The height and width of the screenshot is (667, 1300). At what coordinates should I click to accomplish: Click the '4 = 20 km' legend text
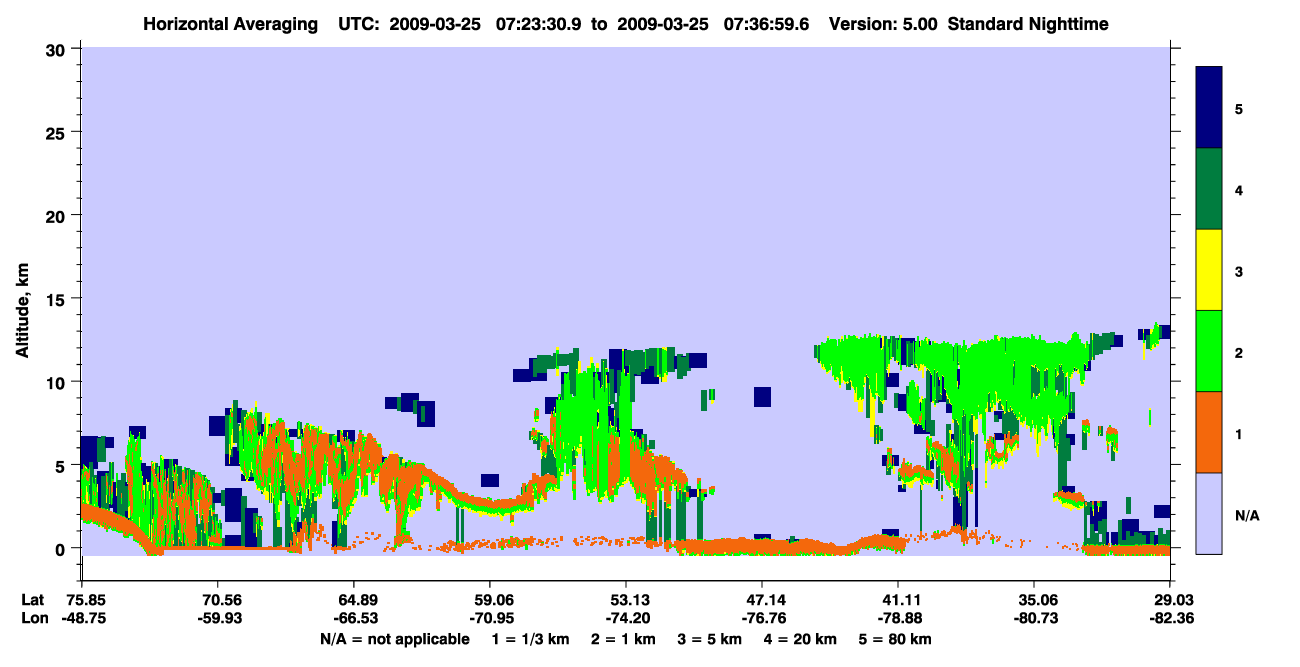[x=799, y=638]
